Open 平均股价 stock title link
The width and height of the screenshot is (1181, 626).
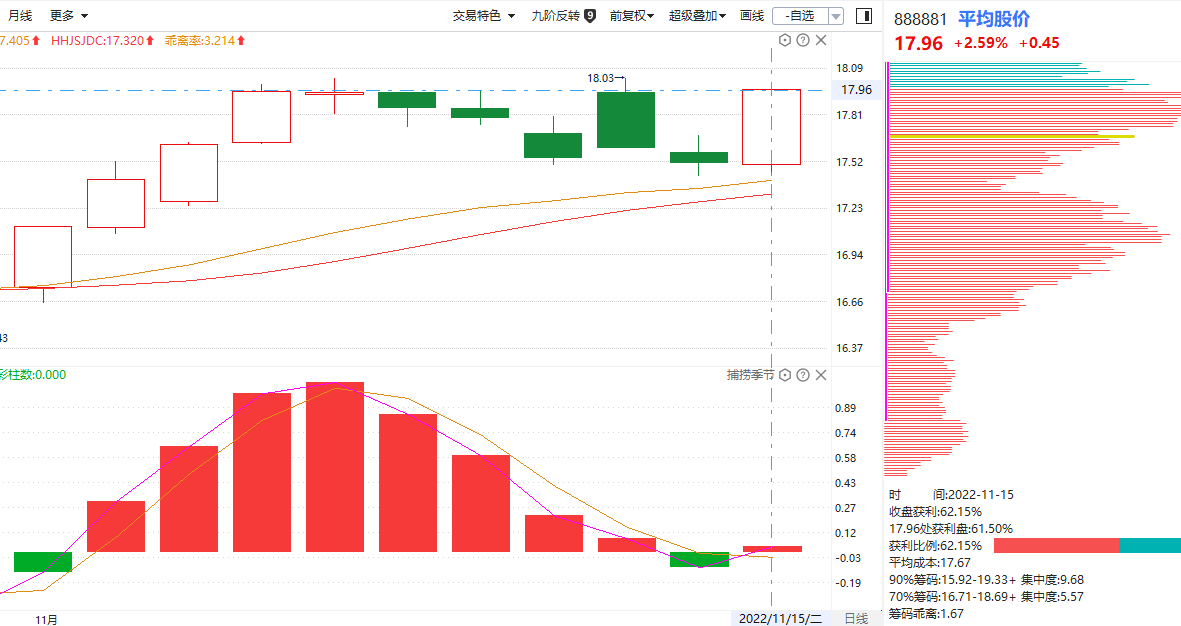click(x=993, y=19)
